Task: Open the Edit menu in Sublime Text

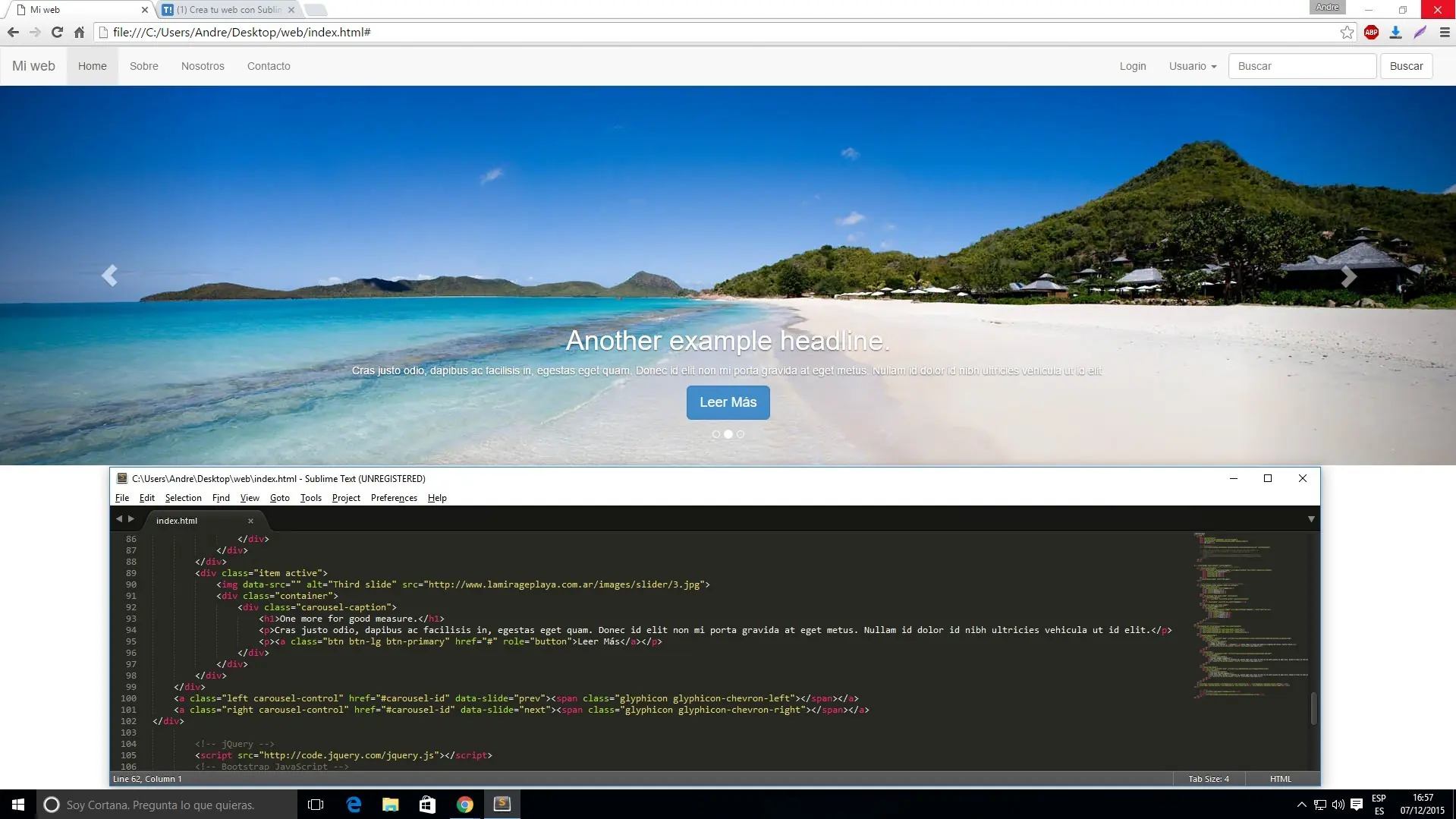Action: tap(147, 498)
